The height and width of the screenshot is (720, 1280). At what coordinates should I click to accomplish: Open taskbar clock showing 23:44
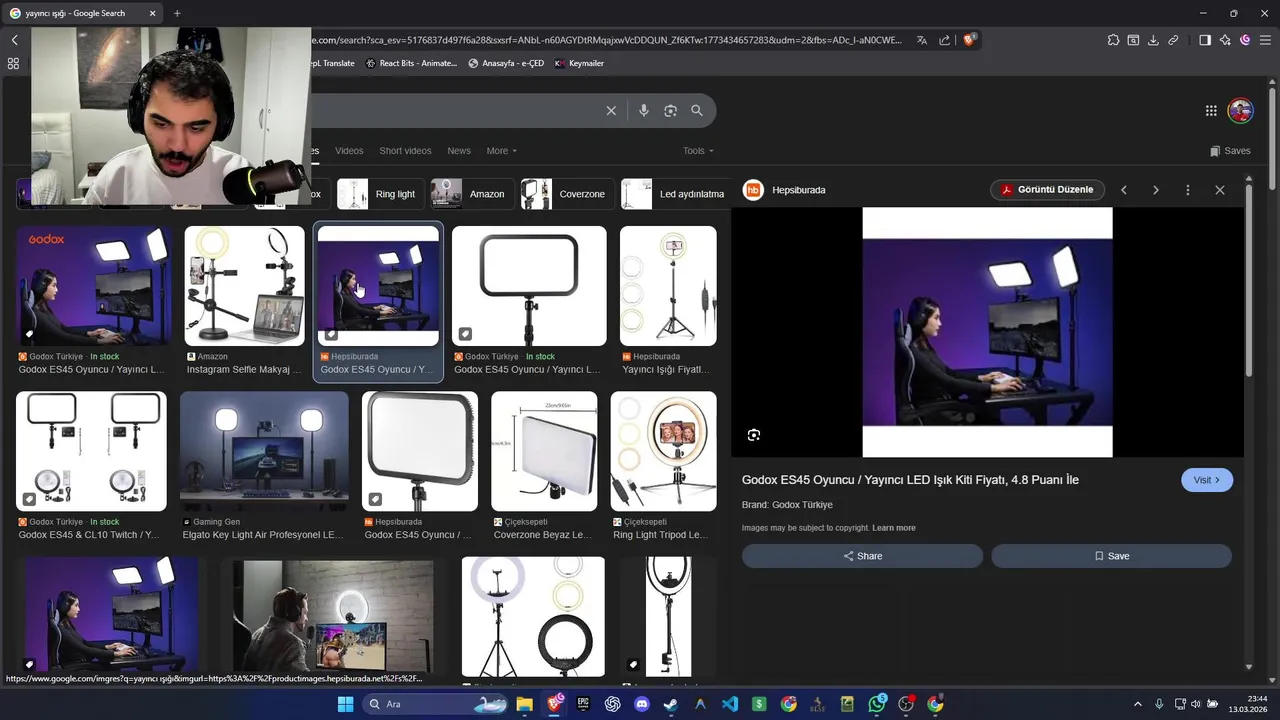point(1248,704)
